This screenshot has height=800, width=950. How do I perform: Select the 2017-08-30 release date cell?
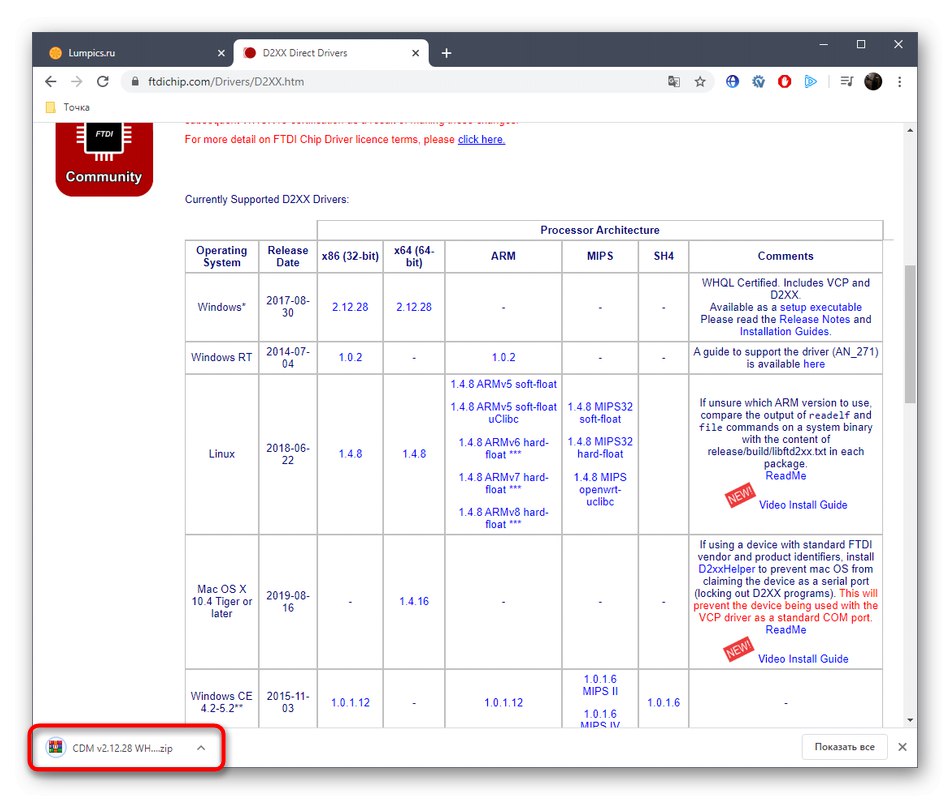(288, 307)
